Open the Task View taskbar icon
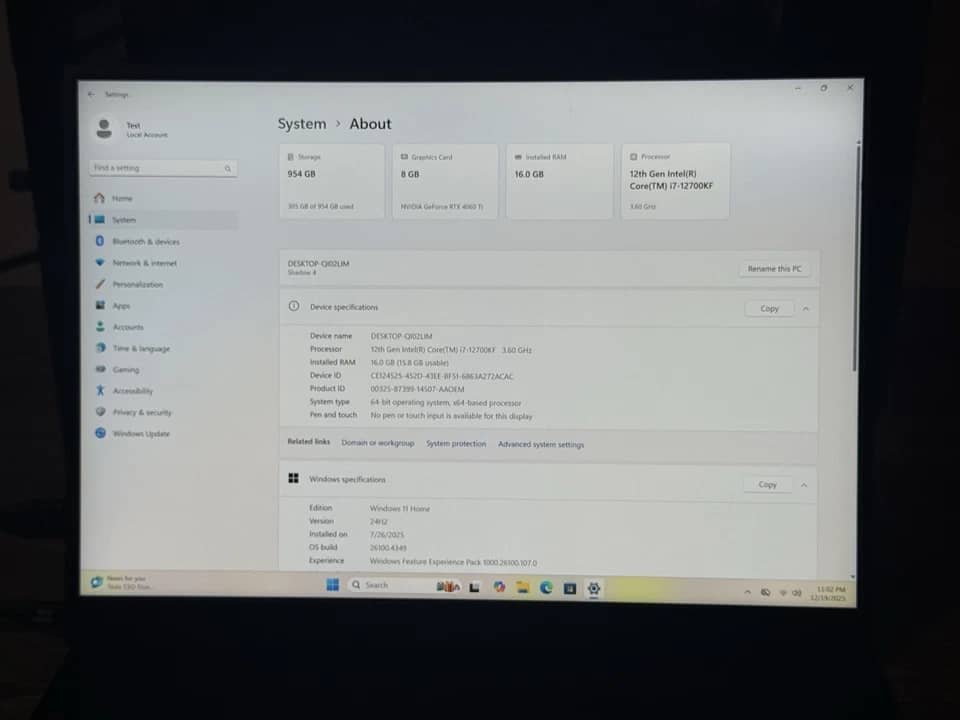The width and height of the screenshot is (960, 720). click(474, 587)
